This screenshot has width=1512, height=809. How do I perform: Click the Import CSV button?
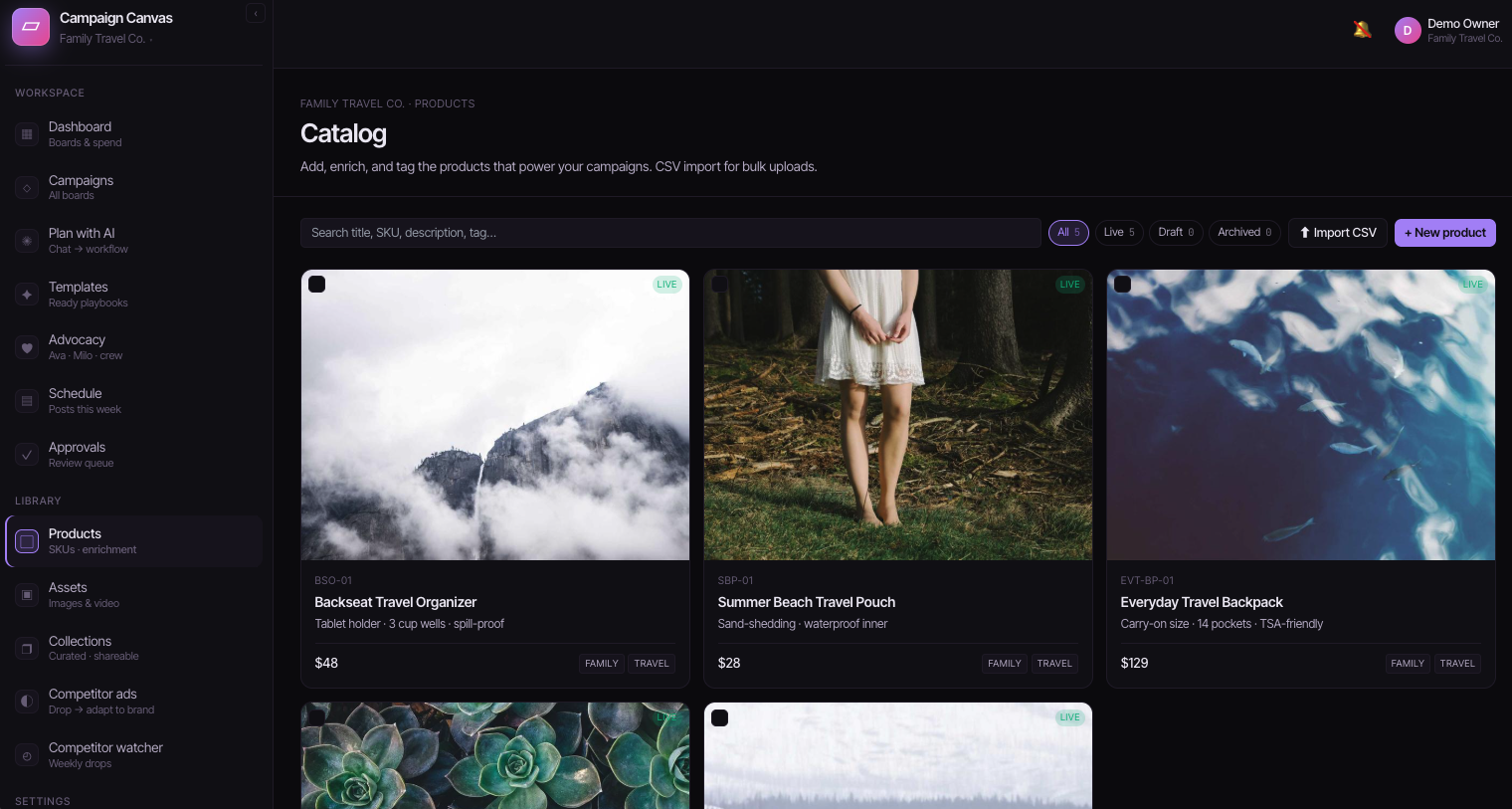point(1338,233)
